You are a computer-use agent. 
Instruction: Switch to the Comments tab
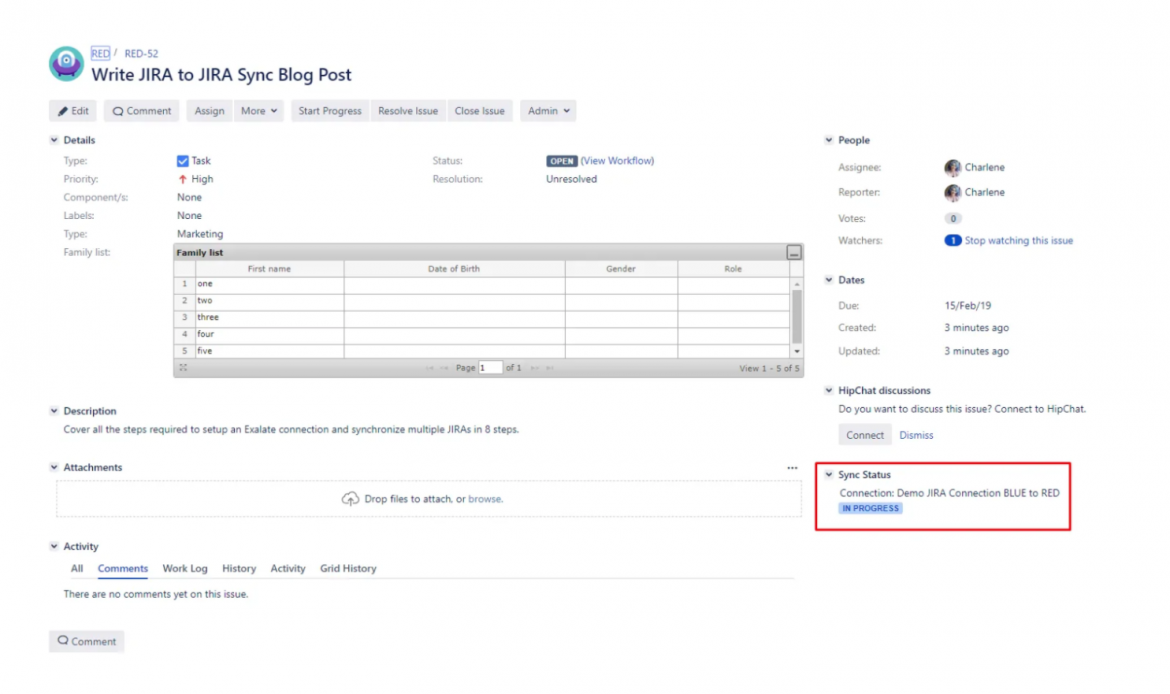(122, 569)
